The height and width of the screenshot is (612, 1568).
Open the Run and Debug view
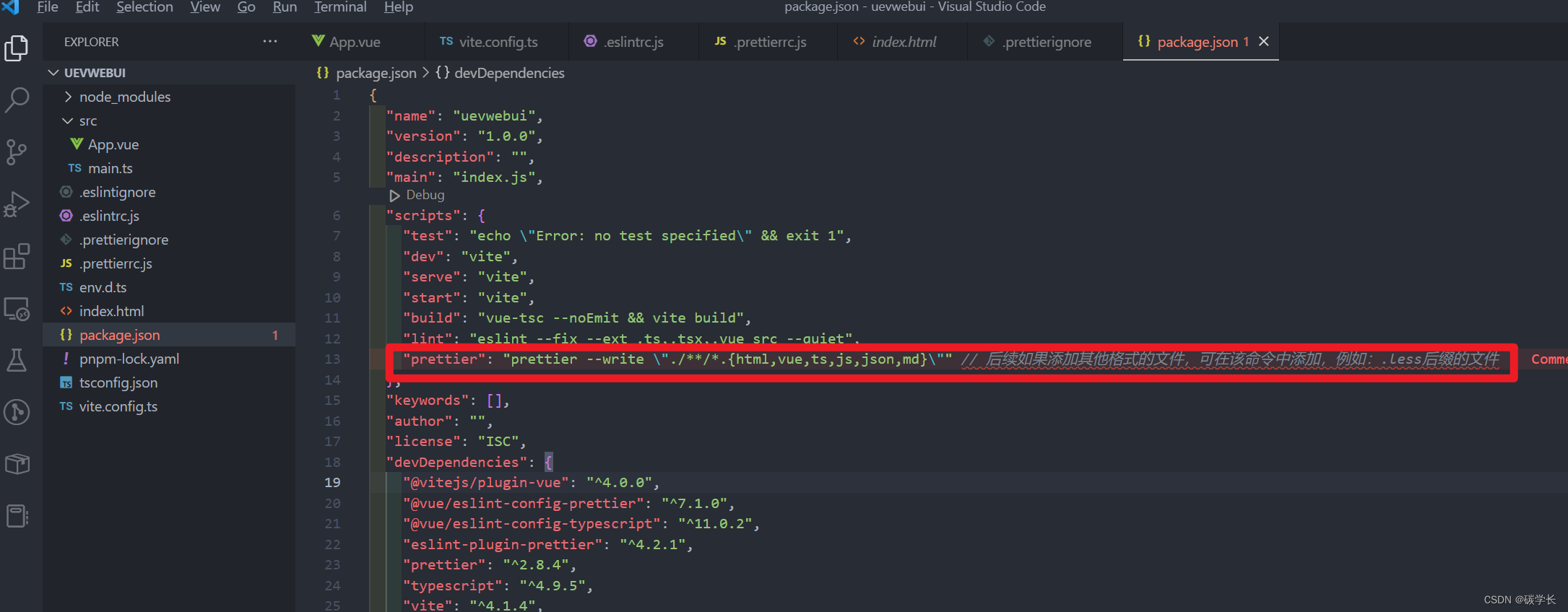click(x=17, y=204)
